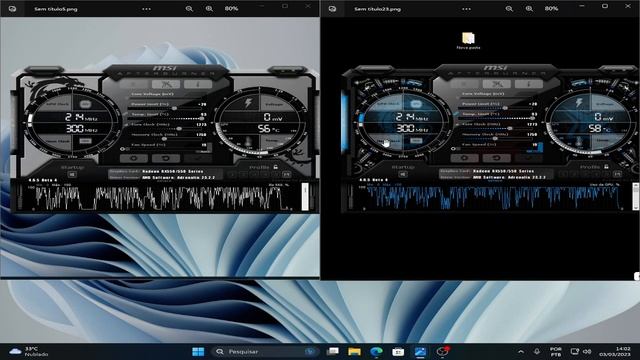Open Task View from the taskbar

pos(333,351)
